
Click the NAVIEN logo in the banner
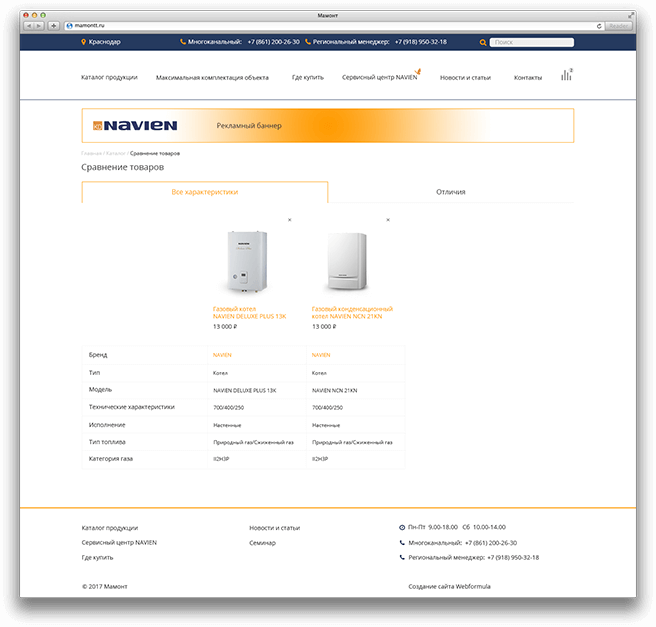(135, 125)
